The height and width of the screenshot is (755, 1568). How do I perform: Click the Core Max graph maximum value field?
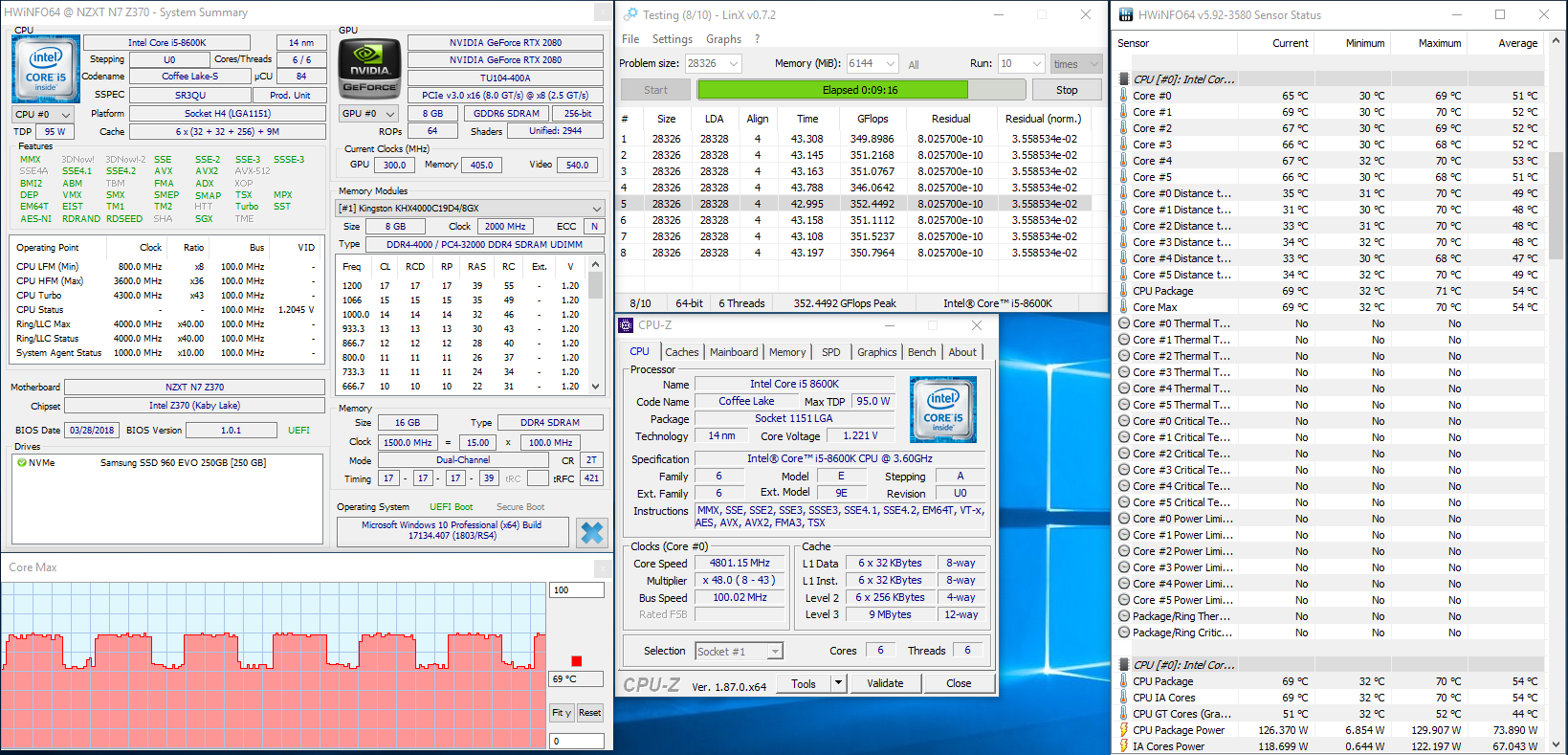(577, 590)
